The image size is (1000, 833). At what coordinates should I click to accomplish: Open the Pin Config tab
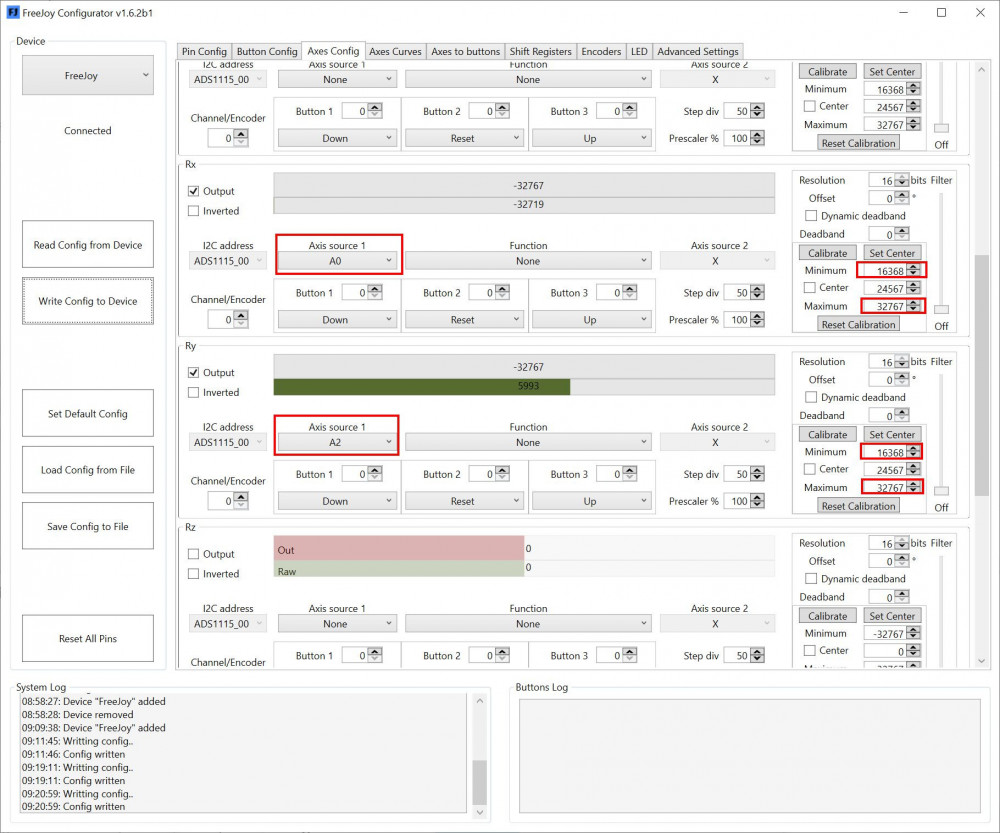click(204, 51)
